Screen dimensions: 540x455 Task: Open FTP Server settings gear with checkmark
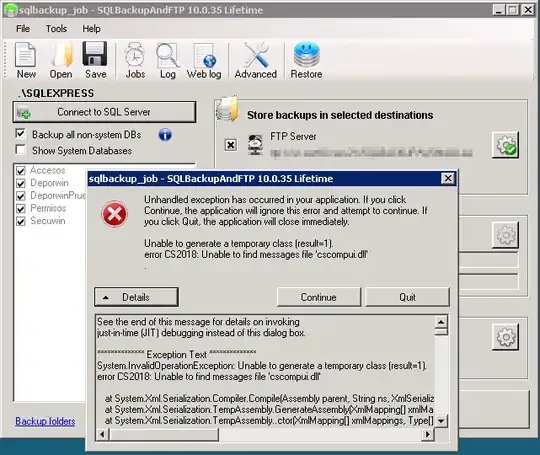pos(505,145)
